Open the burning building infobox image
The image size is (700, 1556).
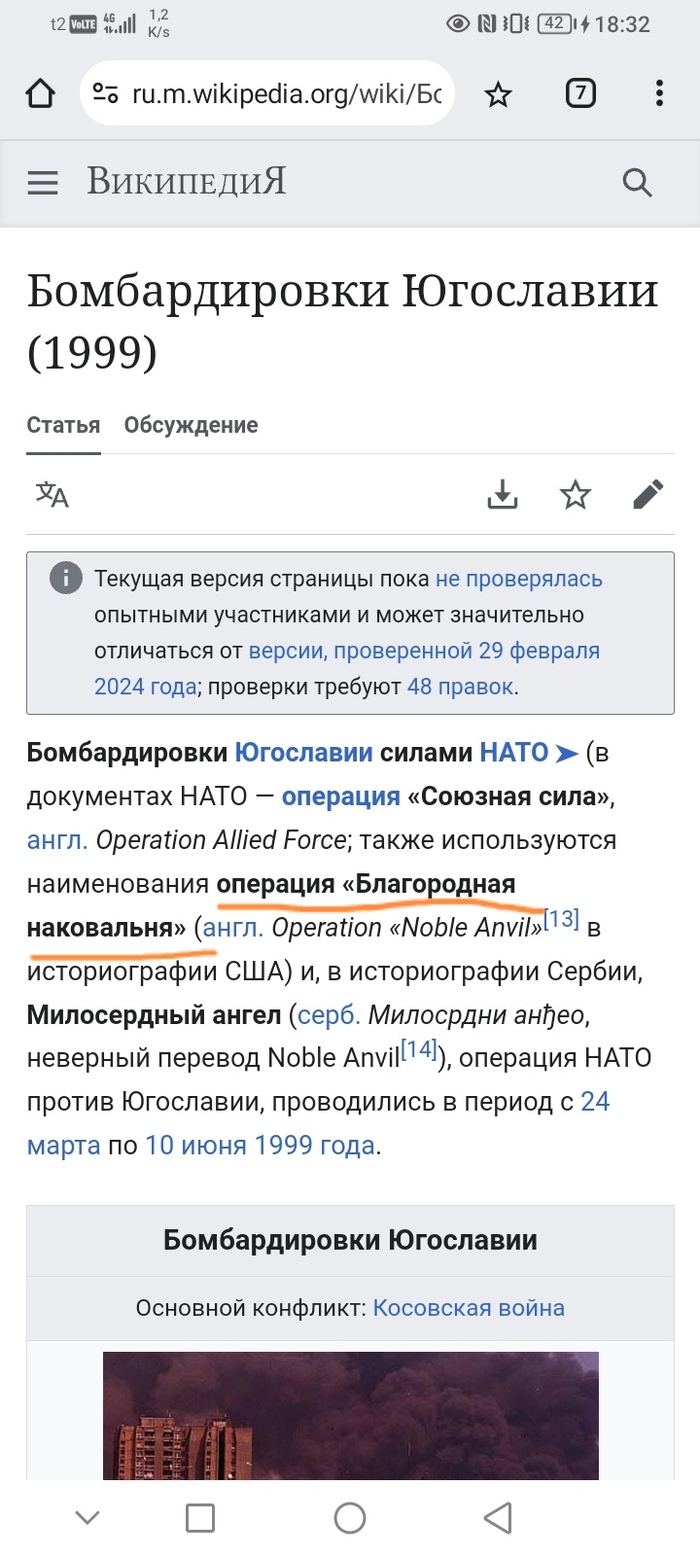point(350,1415)
